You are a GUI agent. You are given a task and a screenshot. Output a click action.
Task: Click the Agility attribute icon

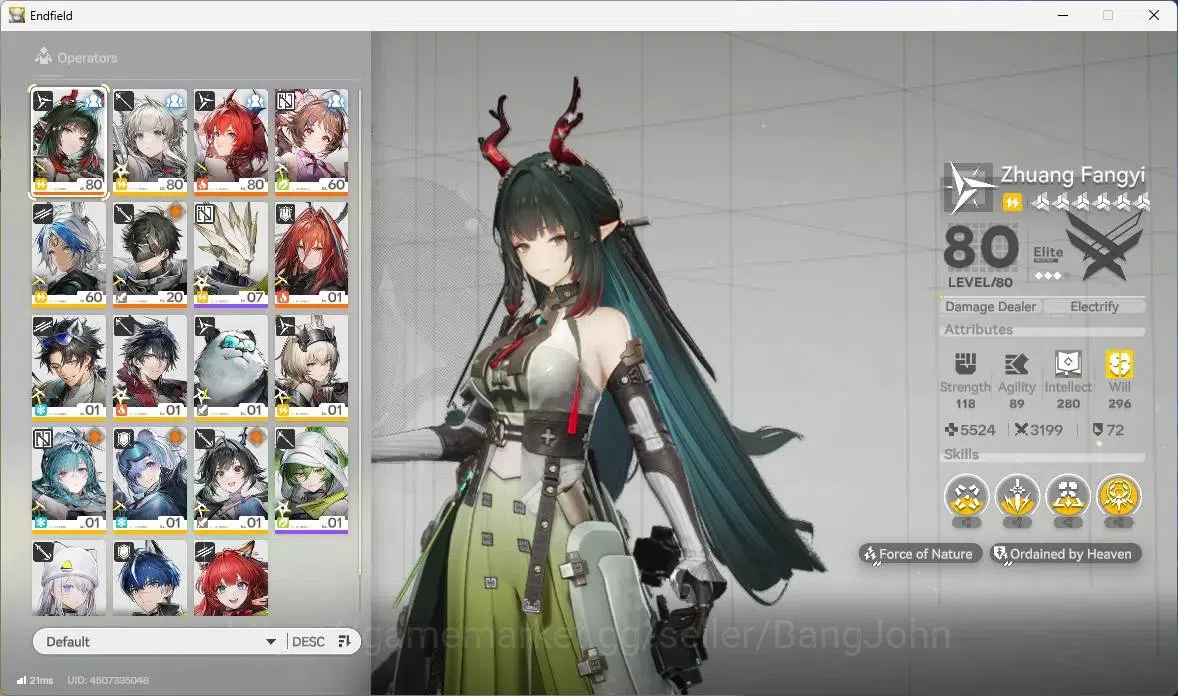click(x=1016, y=365)
